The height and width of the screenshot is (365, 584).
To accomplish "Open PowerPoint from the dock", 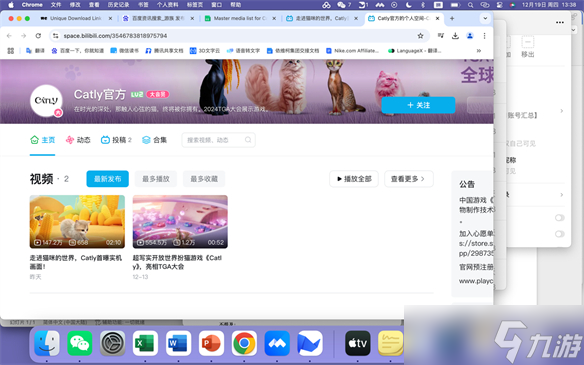I will point(211,343).
